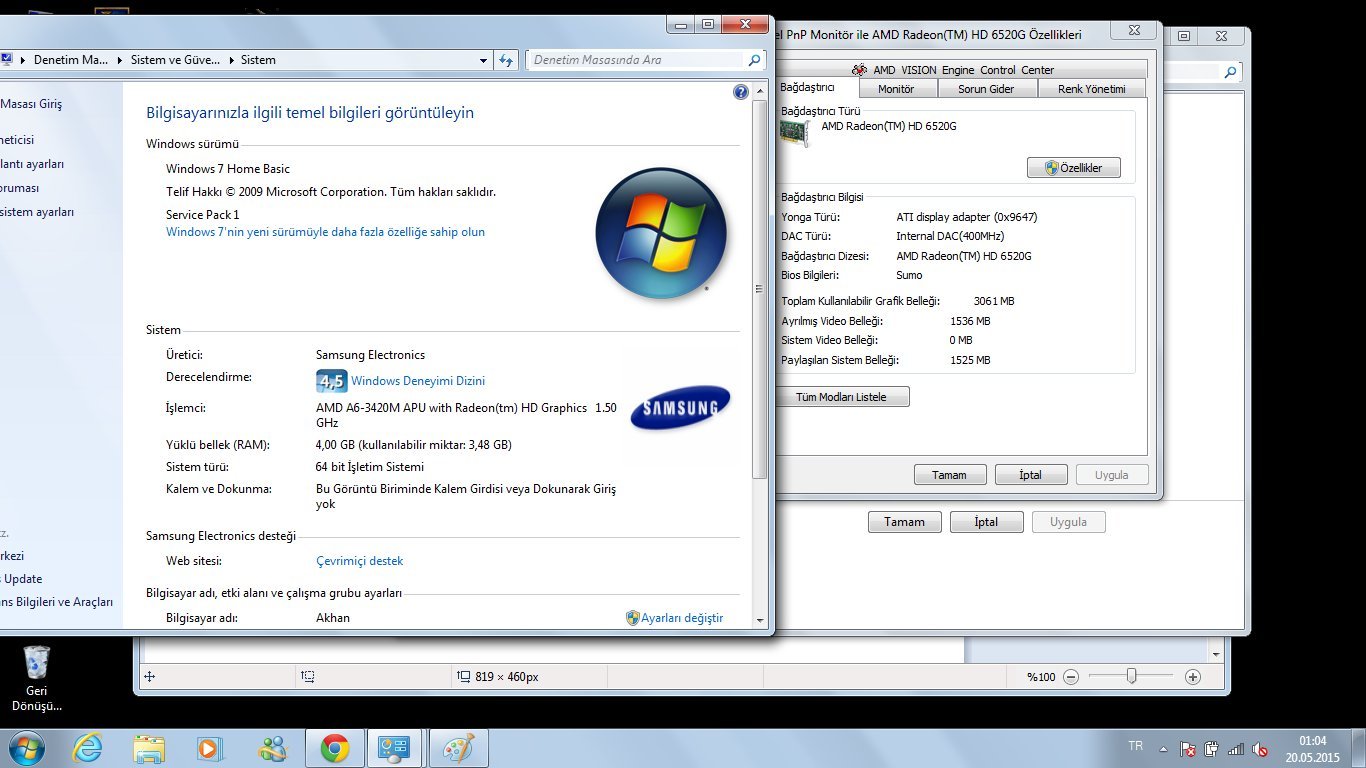Launch Google Chrome from the taskbar
The width and height of the screenshot is (1366, 768).
334,748
